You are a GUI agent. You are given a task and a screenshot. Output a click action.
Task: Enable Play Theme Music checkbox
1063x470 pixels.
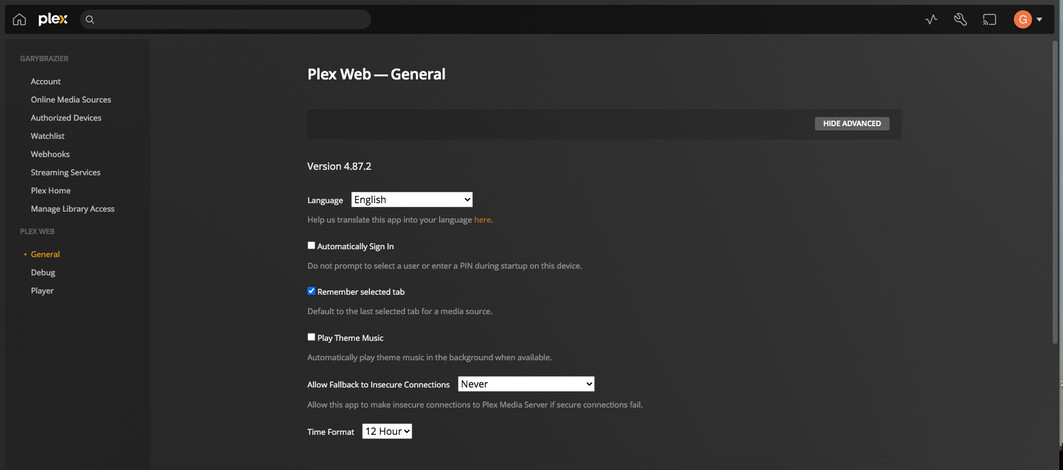[x=311, y=337]
